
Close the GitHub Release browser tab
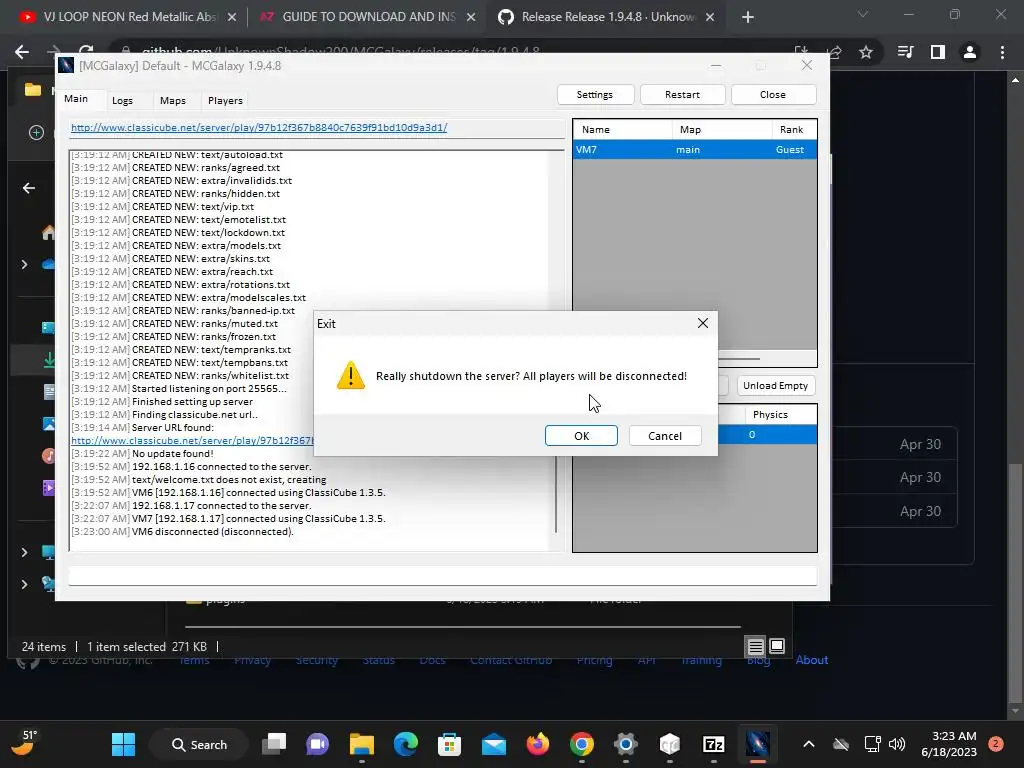click(x=711, y=18)
